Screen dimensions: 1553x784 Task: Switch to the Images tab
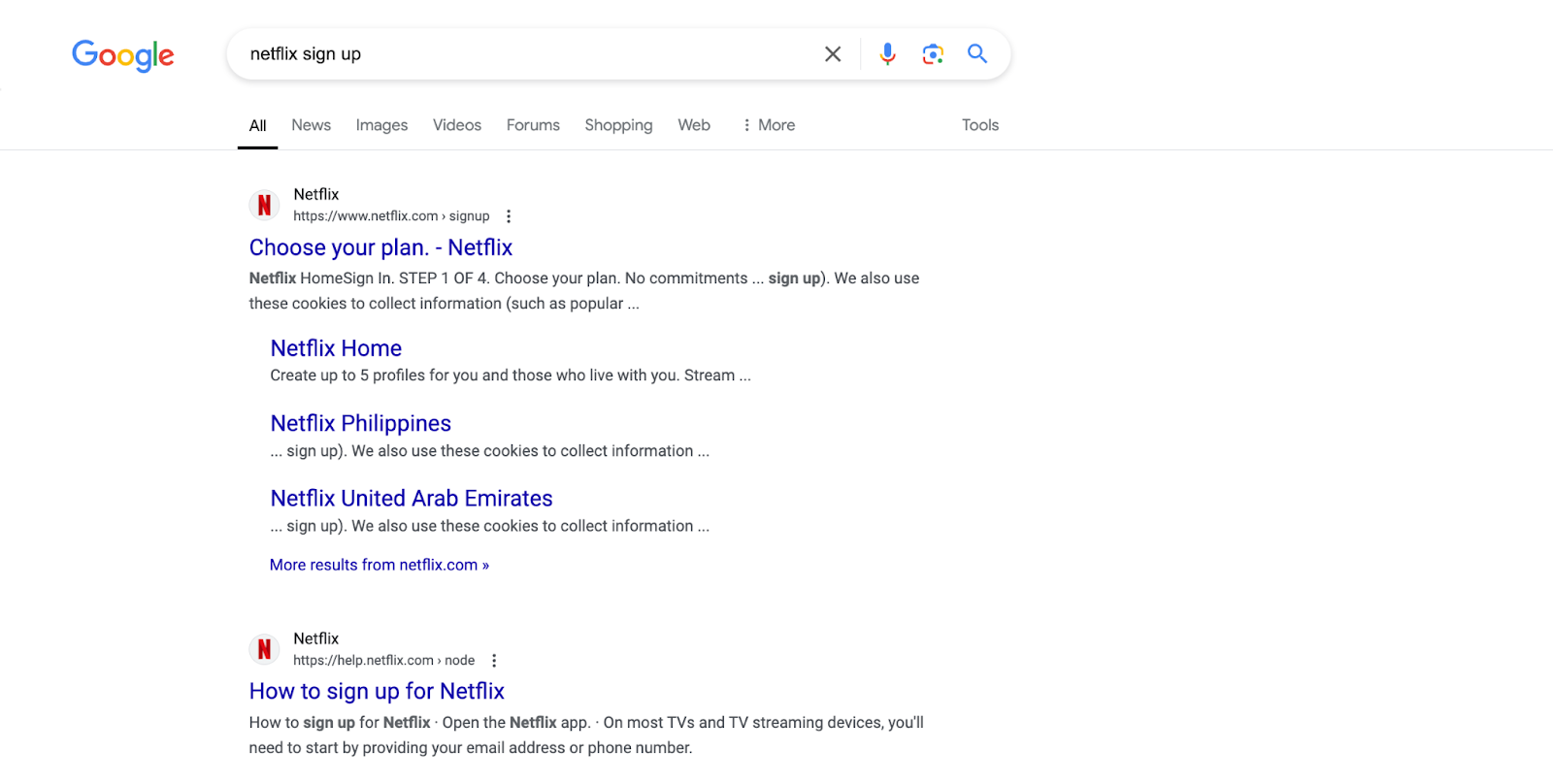click(x=381, y=125)
